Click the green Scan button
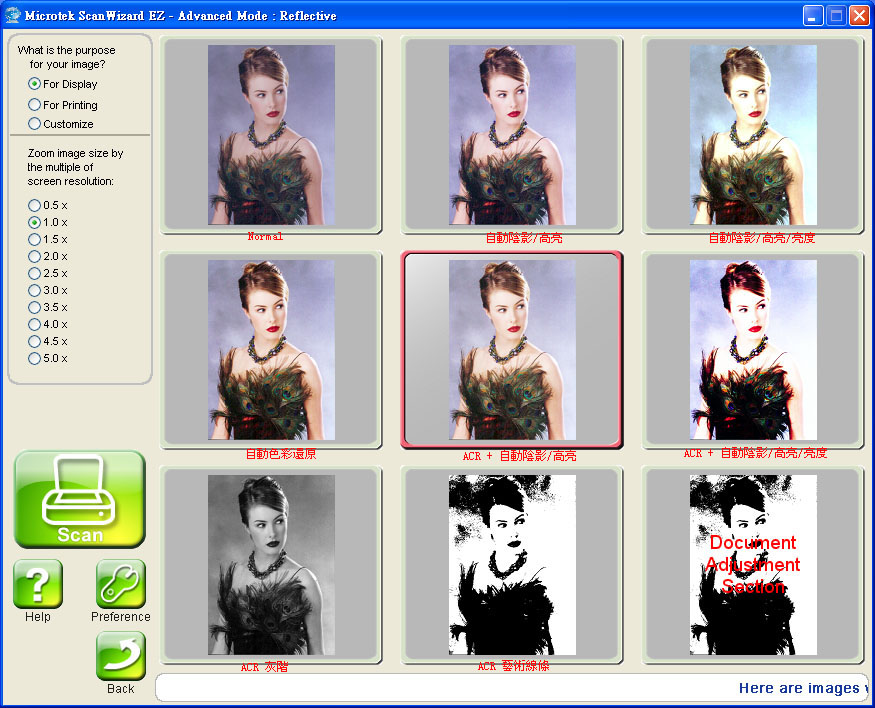 coord(80,499)
